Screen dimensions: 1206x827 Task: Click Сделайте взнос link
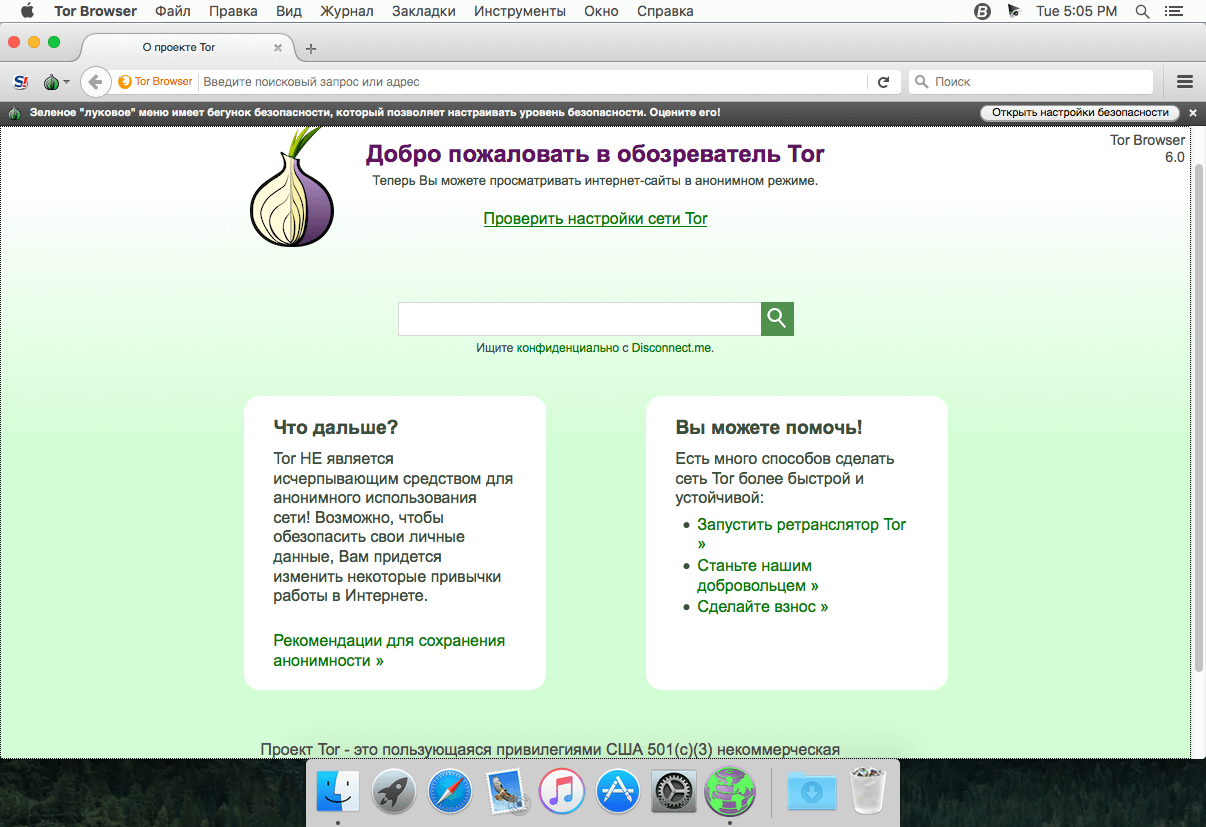coord(762,606)
